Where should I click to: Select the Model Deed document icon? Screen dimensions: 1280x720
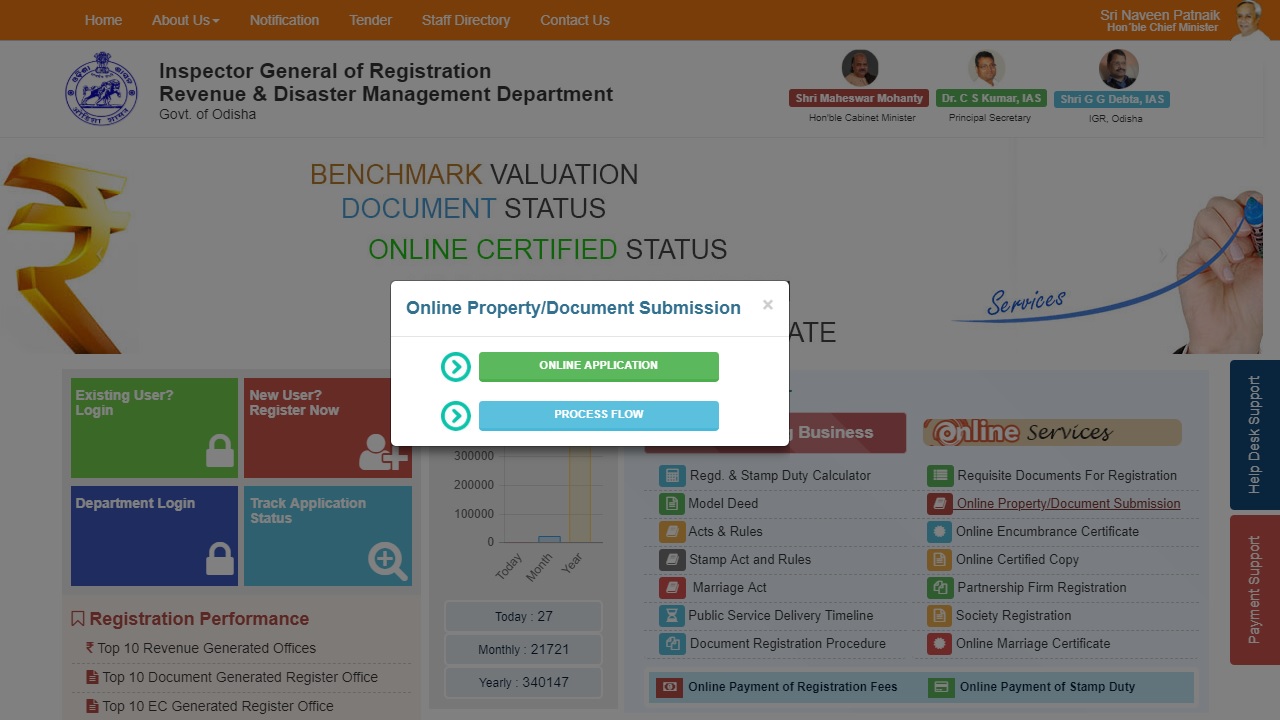pyautogui.click(x=670, y=503)
